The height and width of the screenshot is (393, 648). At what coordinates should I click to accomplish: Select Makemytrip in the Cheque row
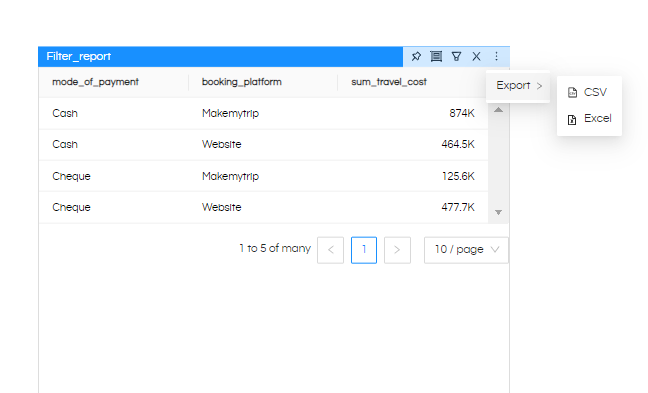[x=230, y=176]
